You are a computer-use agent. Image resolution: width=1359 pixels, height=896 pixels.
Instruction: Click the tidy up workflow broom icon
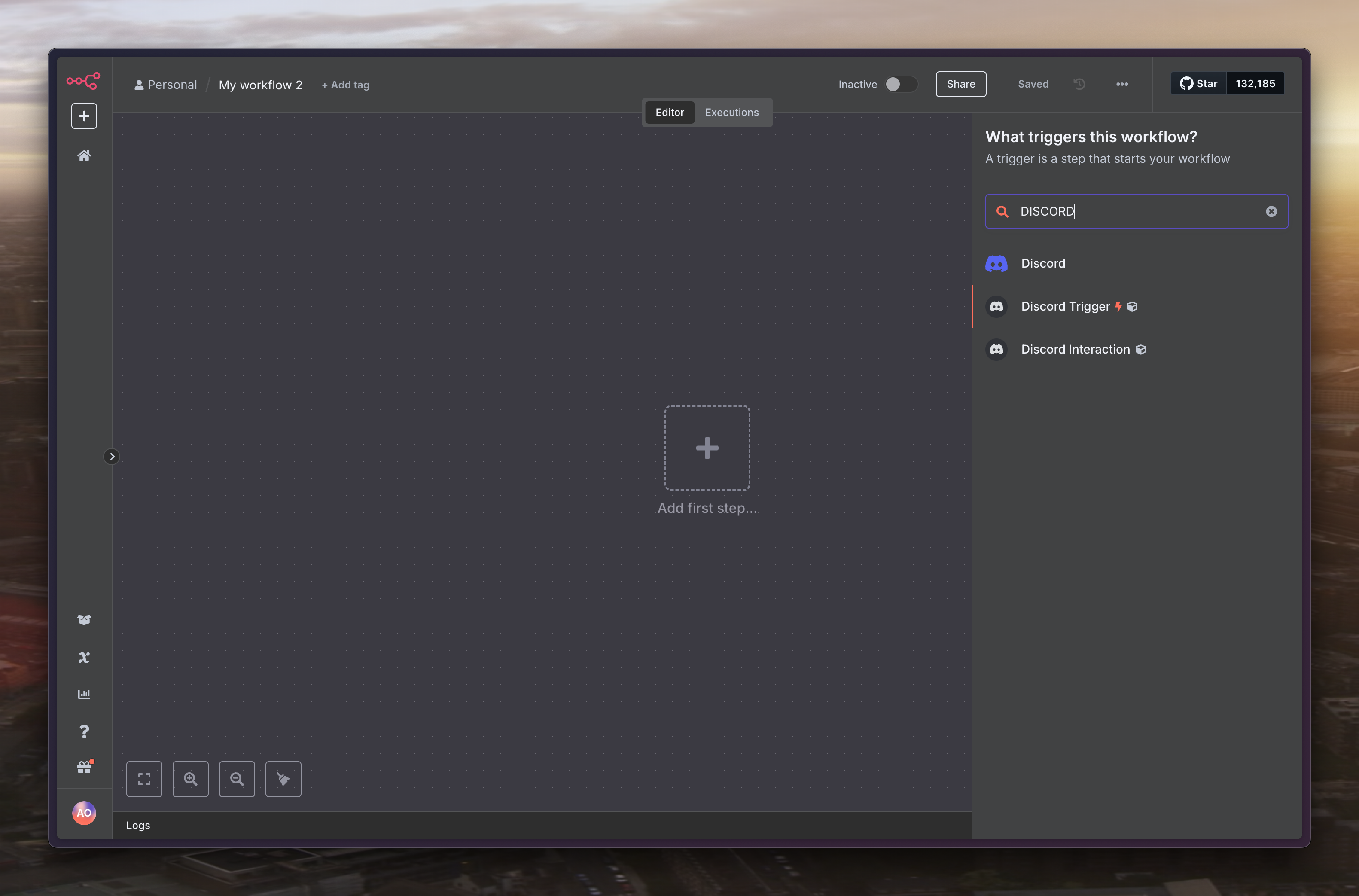coord(283,779)
